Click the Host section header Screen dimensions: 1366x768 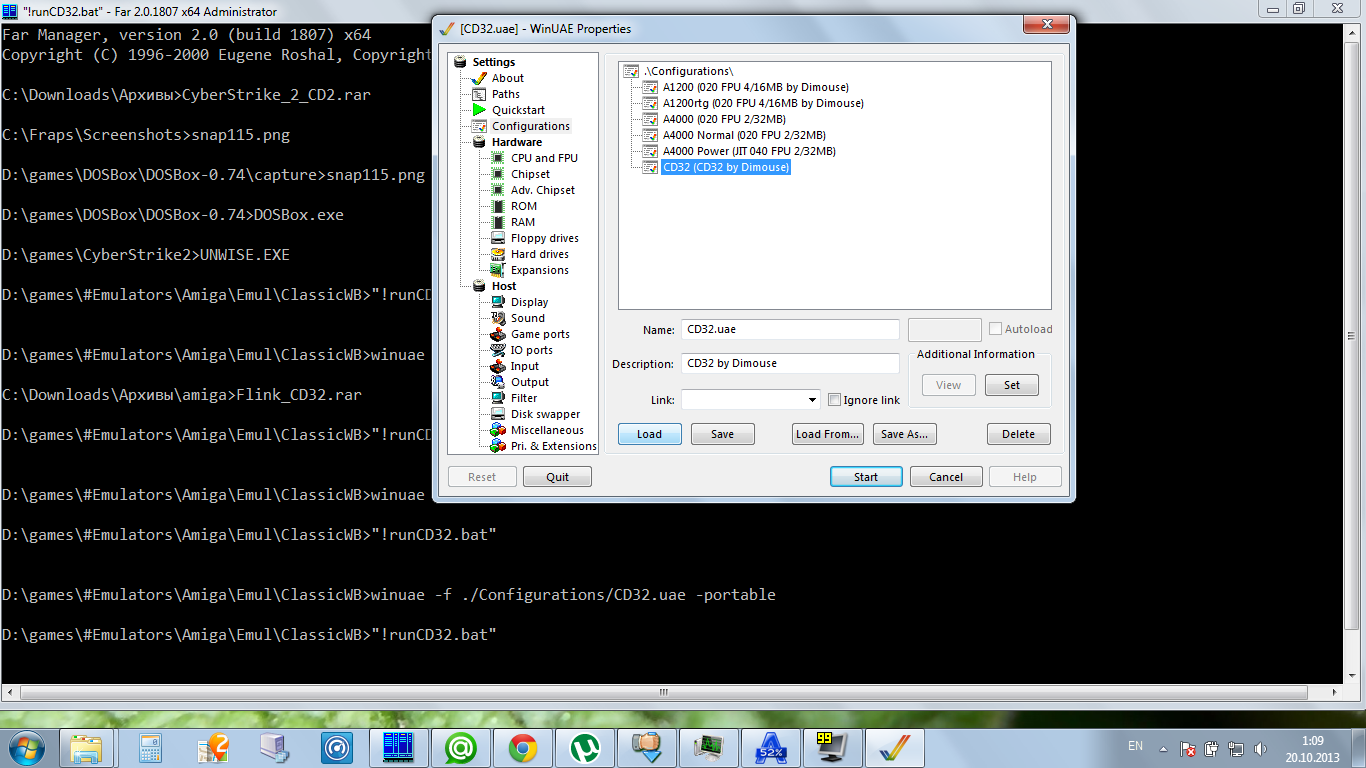pos(503,286)
